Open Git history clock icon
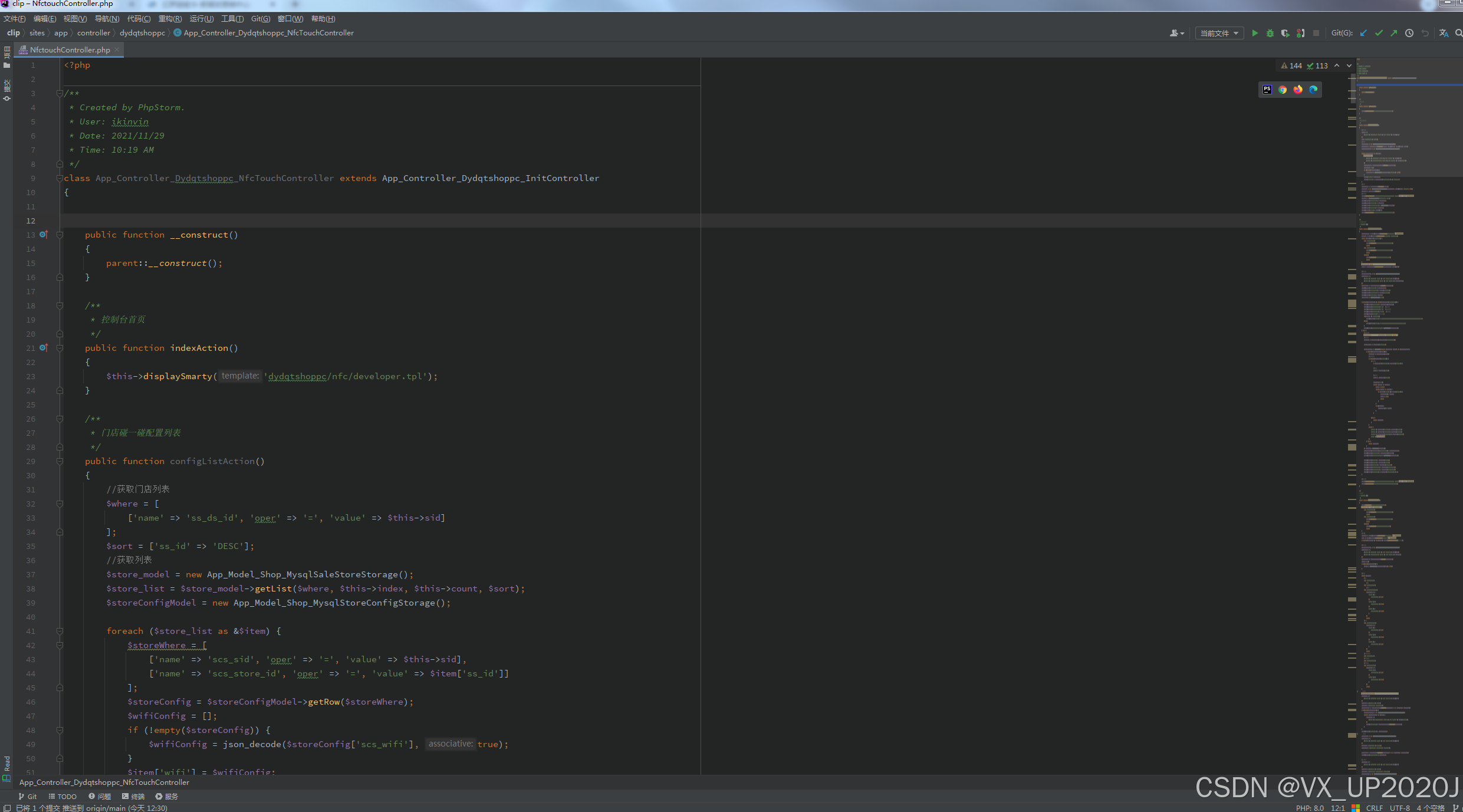This screenshot has width=1463, height=812. [1409, 33]
